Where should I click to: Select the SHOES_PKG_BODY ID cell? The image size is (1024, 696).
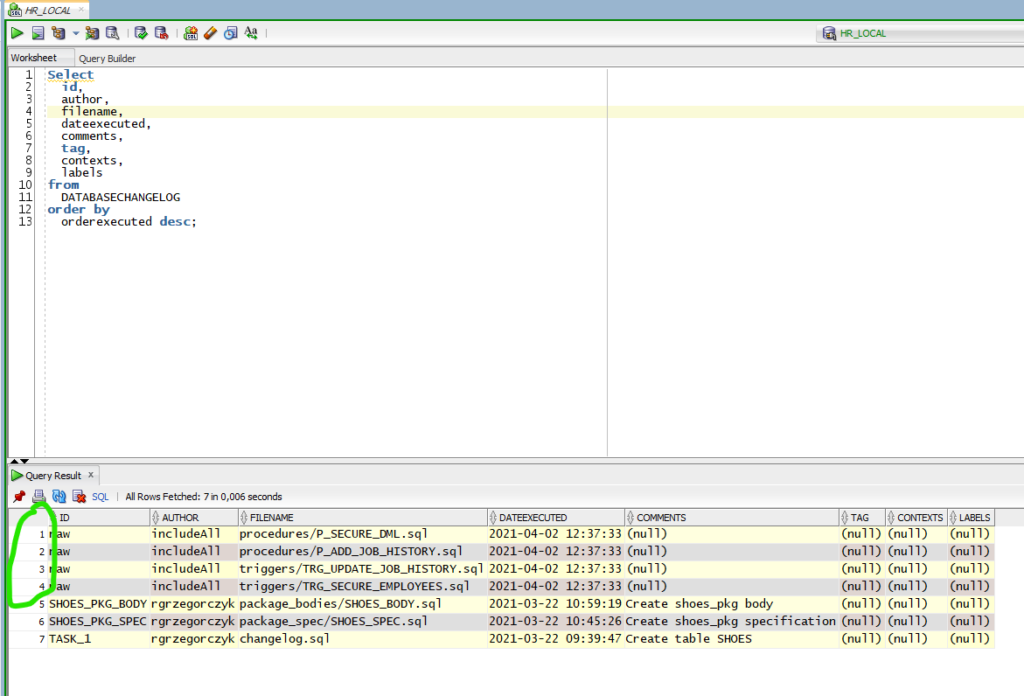[98, 604]
